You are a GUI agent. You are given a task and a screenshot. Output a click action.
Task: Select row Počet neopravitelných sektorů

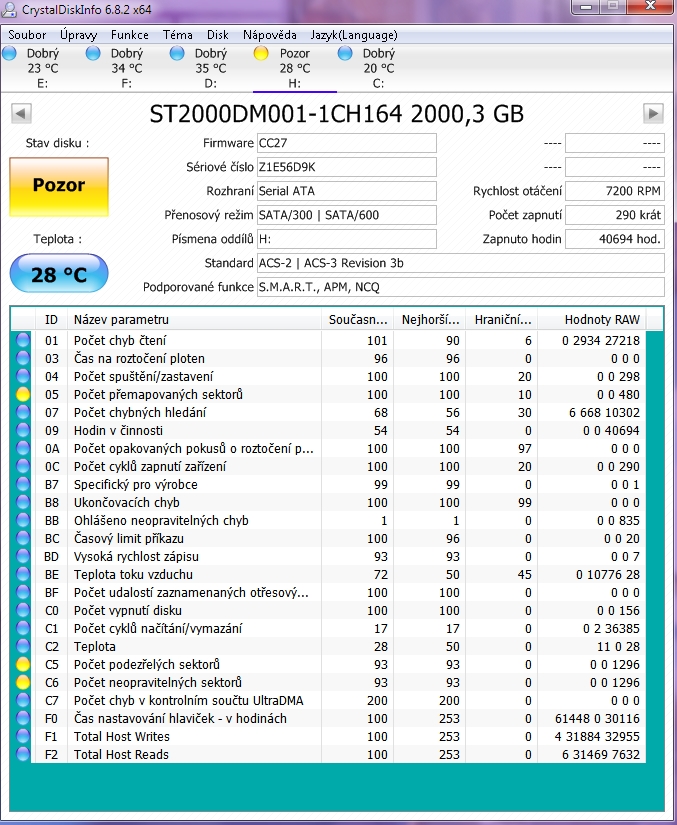[328, 682]
